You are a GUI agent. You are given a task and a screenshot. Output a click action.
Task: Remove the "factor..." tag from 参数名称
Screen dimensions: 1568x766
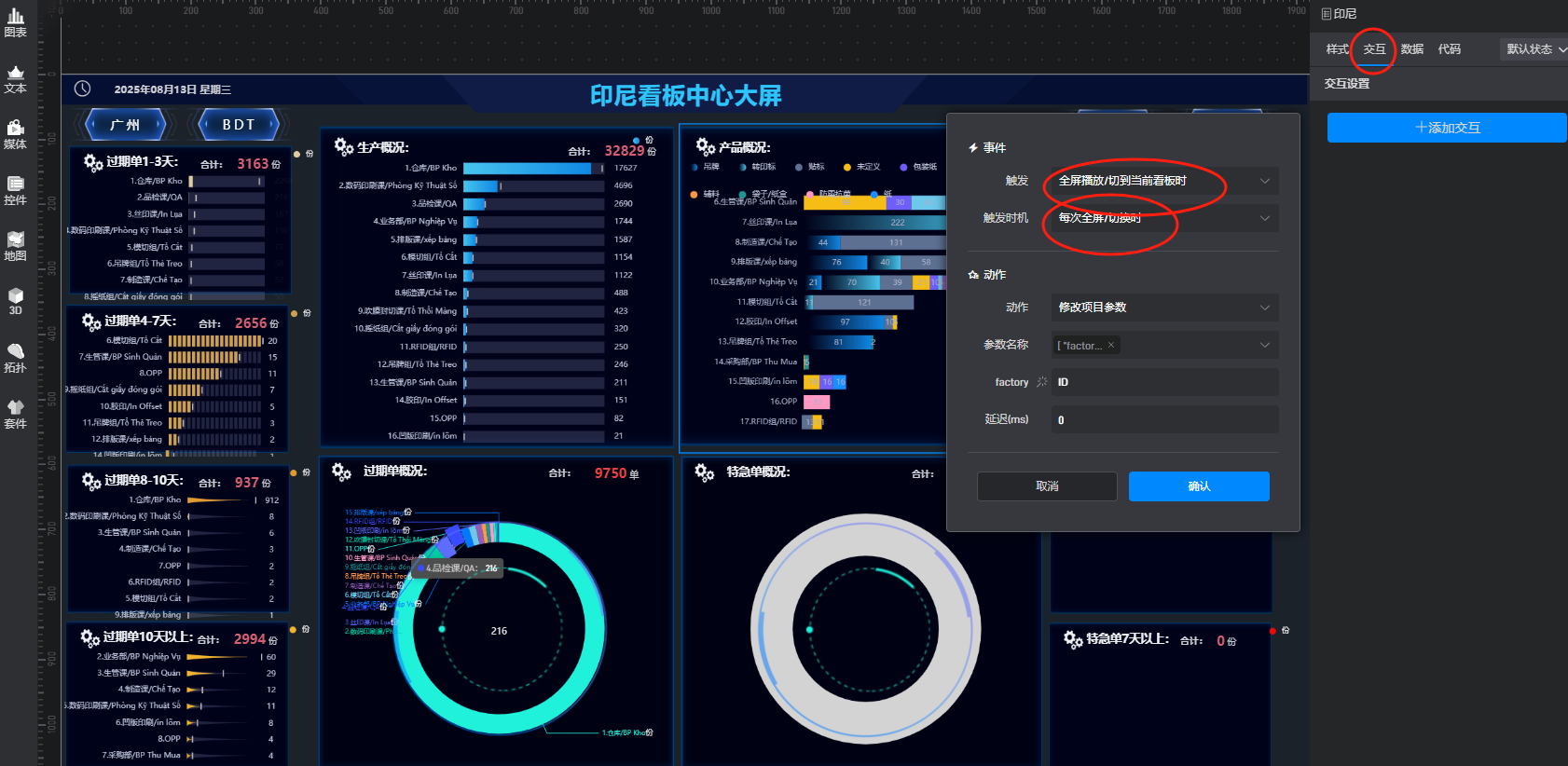tap(1111, 346)
